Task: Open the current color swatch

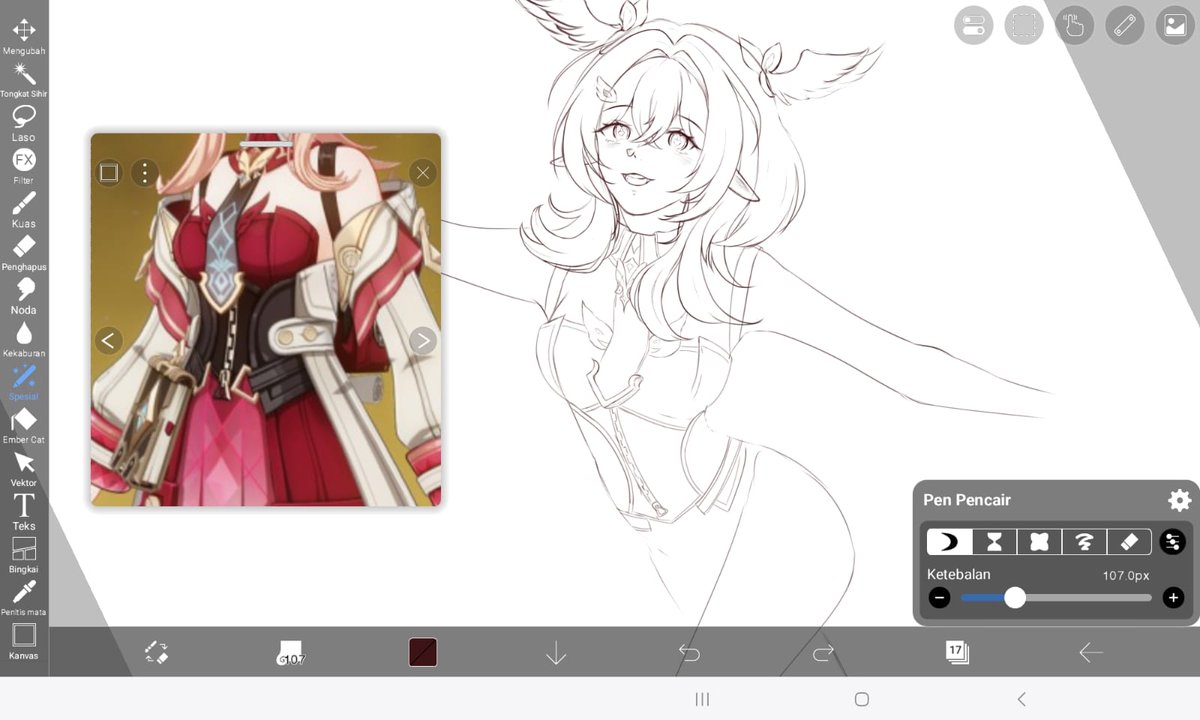Action: pos(423,653)
